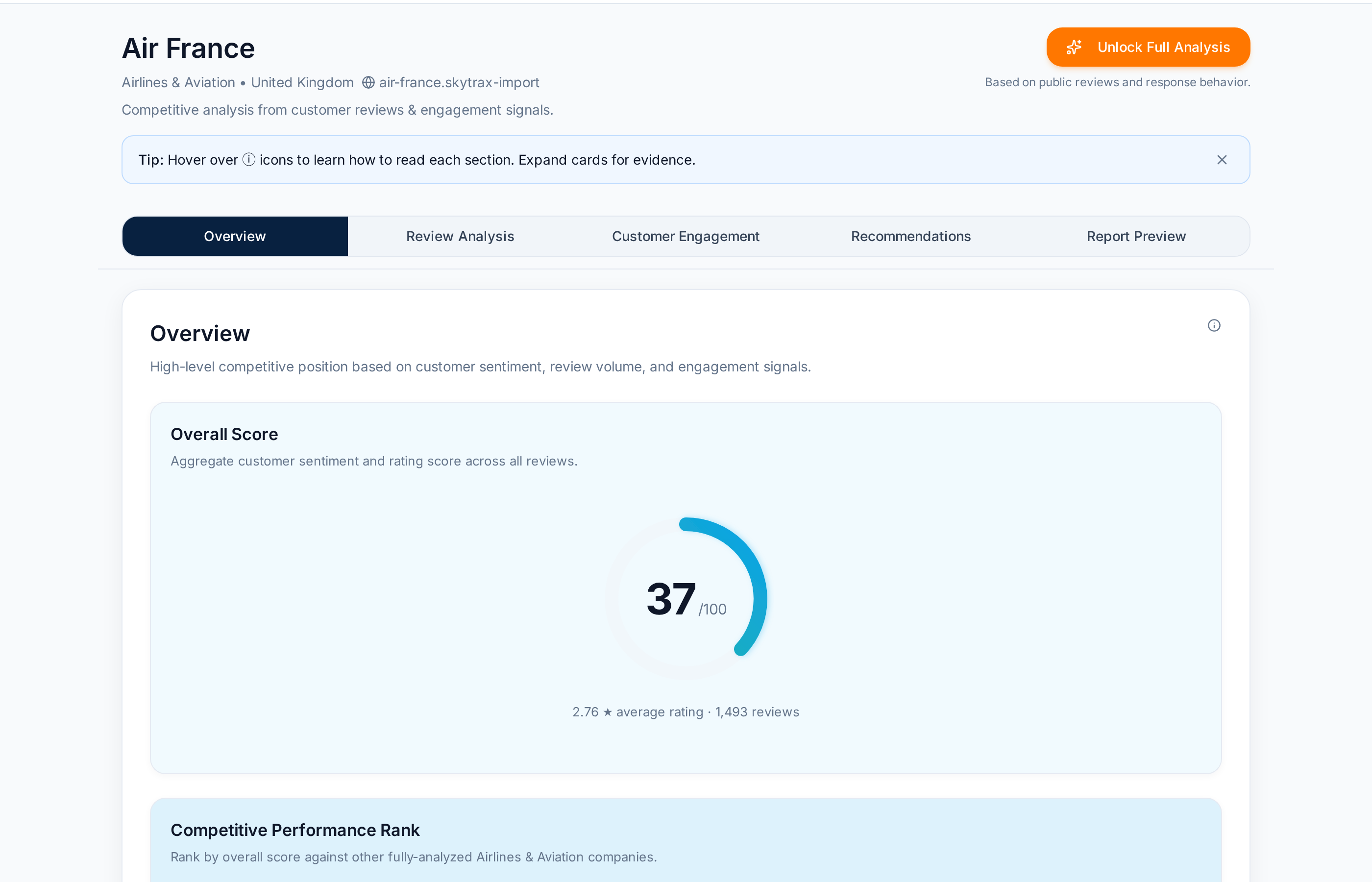Click the sparkle icon on Unlock button
This screenshot has height=882, width=1372.
point(1074,47)
